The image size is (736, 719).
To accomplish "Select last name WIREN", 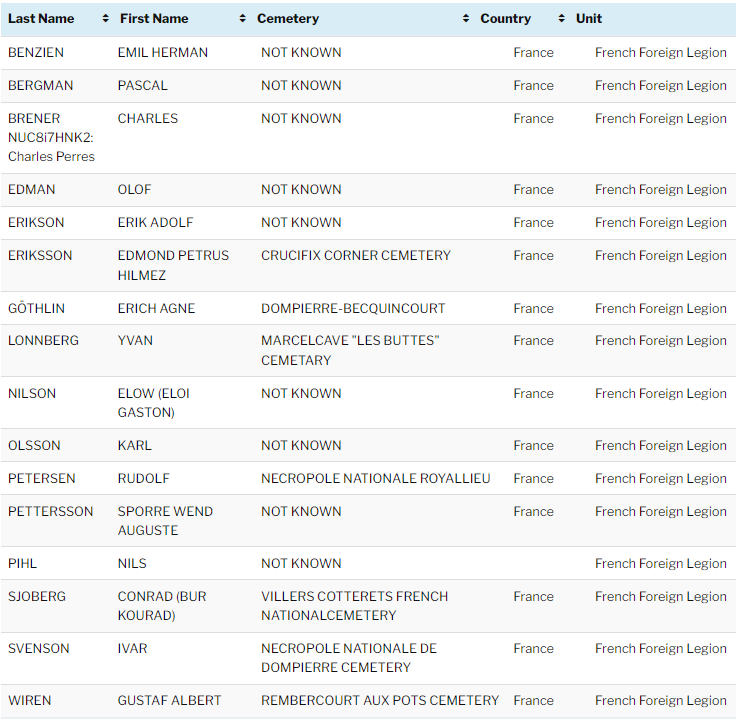I will tap(29, 700).
